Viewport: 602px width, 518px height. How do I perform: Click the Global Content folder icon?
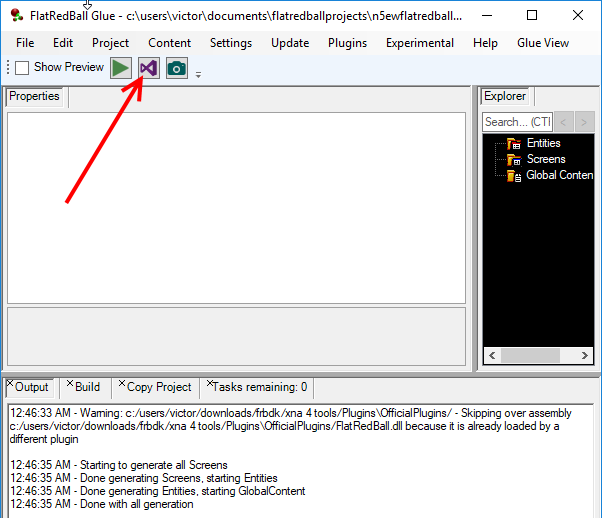(x=514, y=176)
